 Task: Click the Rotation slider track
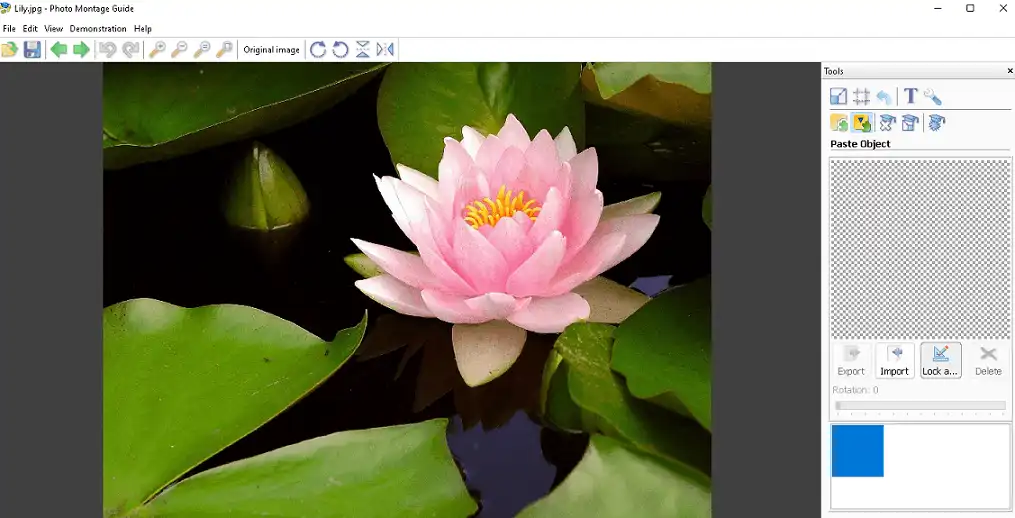[920, 406]
